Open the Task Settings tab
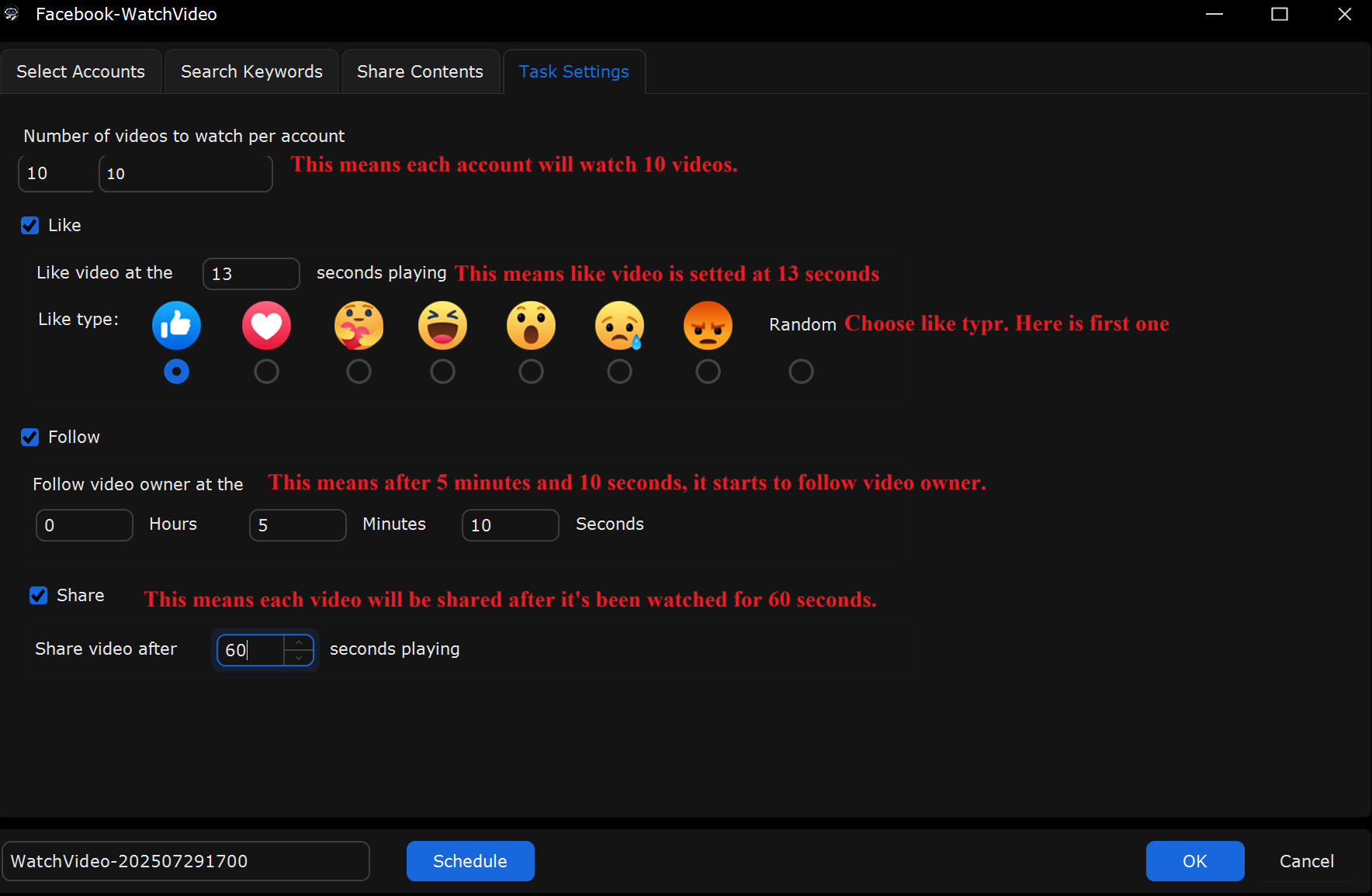This screenshot has width=1372, height=896. point(574,71)
